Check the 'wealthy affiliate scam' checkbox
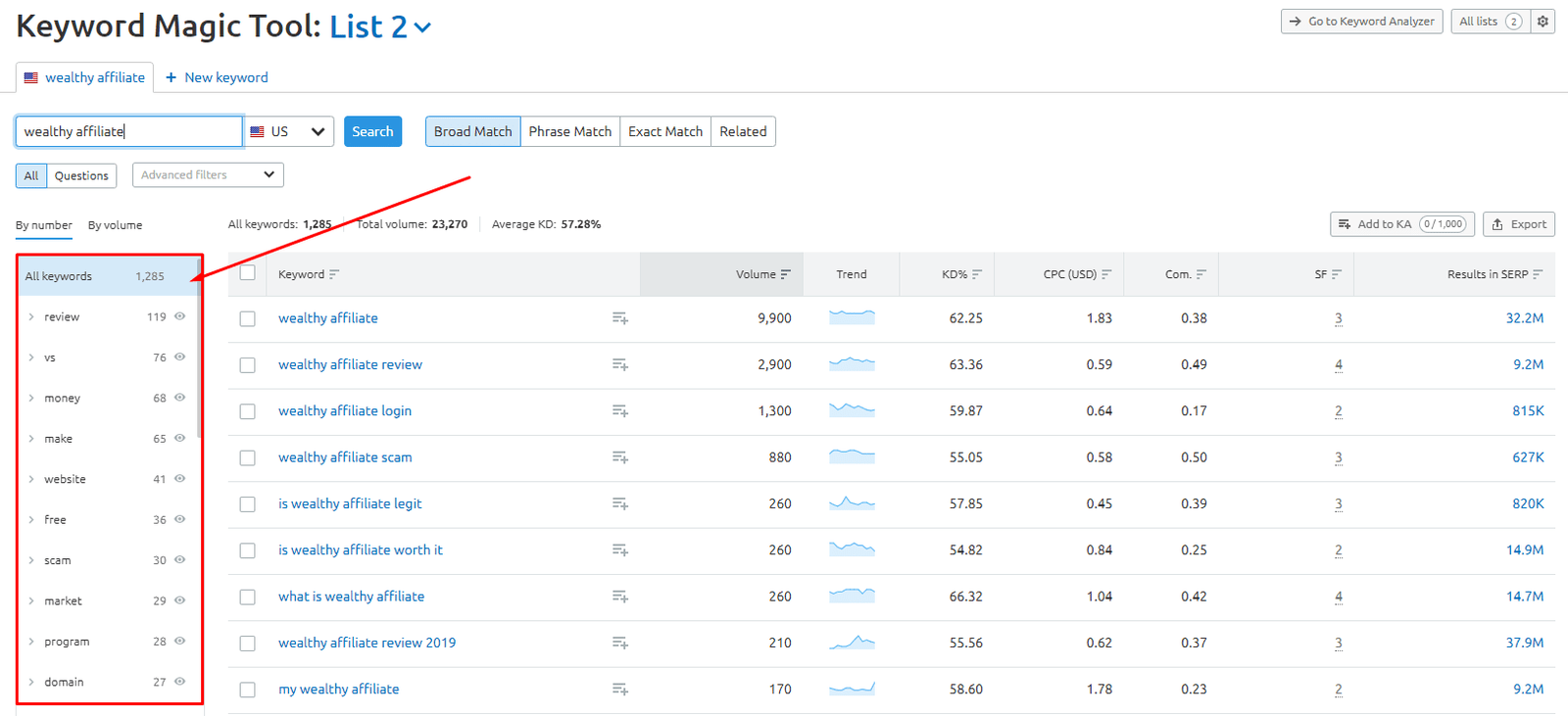Viewport: 1568px width, 716px height. pyautogui.click(x=247, y=457)
